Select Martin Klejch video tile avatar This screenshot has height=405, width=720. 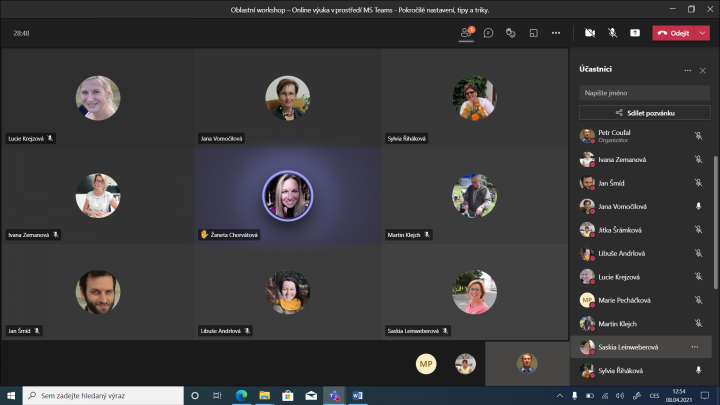coord(474,195)
